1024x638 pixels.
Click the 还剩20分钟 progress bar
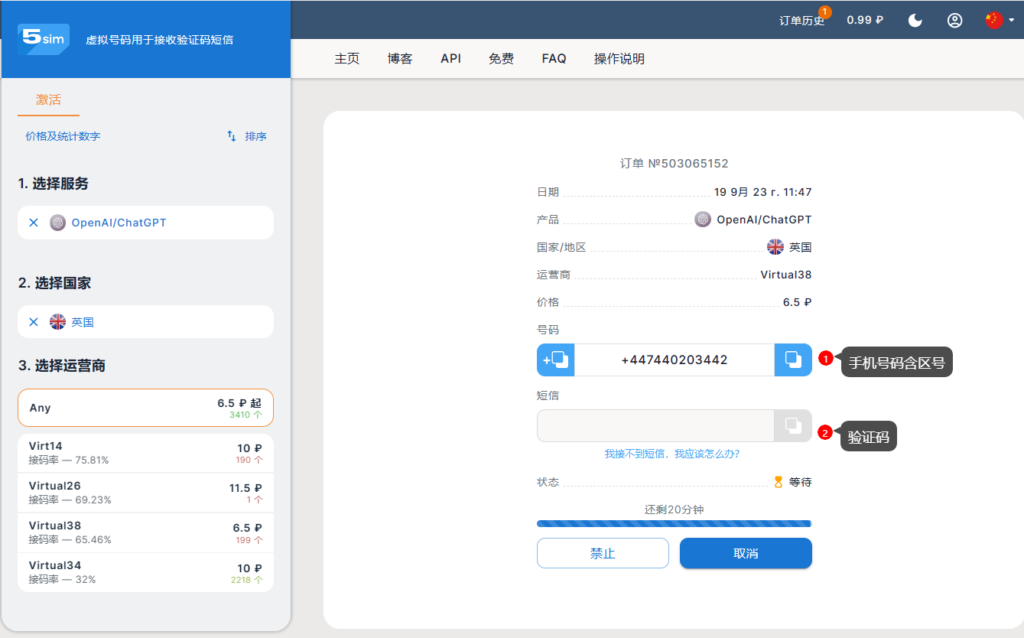click(x=674, y=523)
